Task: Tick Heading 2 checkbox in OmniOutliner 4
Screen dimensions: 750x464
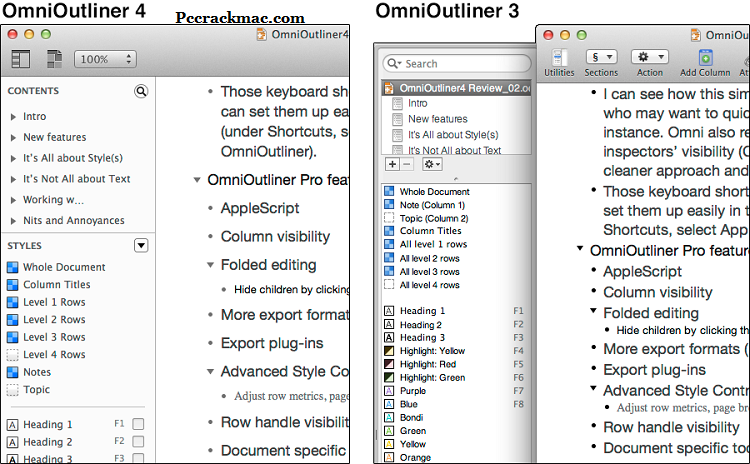Action: pyautogui.click(x=138, y=441)
